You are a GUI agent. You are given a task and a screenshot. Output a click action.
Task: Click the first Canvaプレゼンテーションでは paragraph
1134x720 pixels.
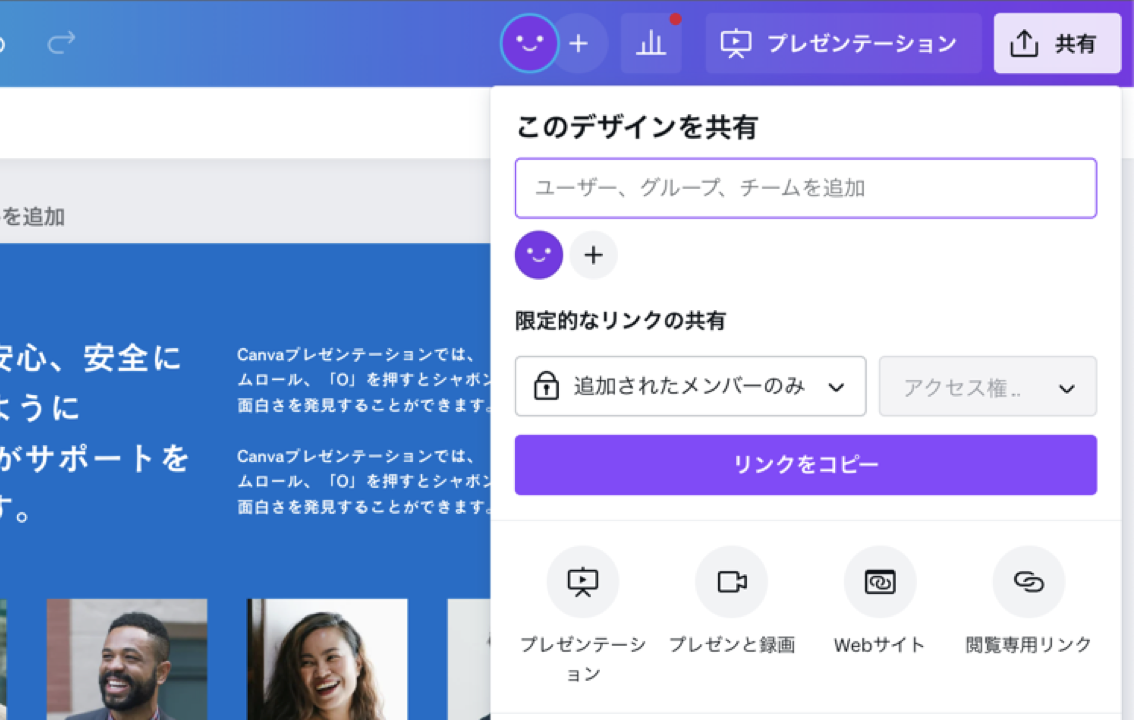tap(364, 380)
